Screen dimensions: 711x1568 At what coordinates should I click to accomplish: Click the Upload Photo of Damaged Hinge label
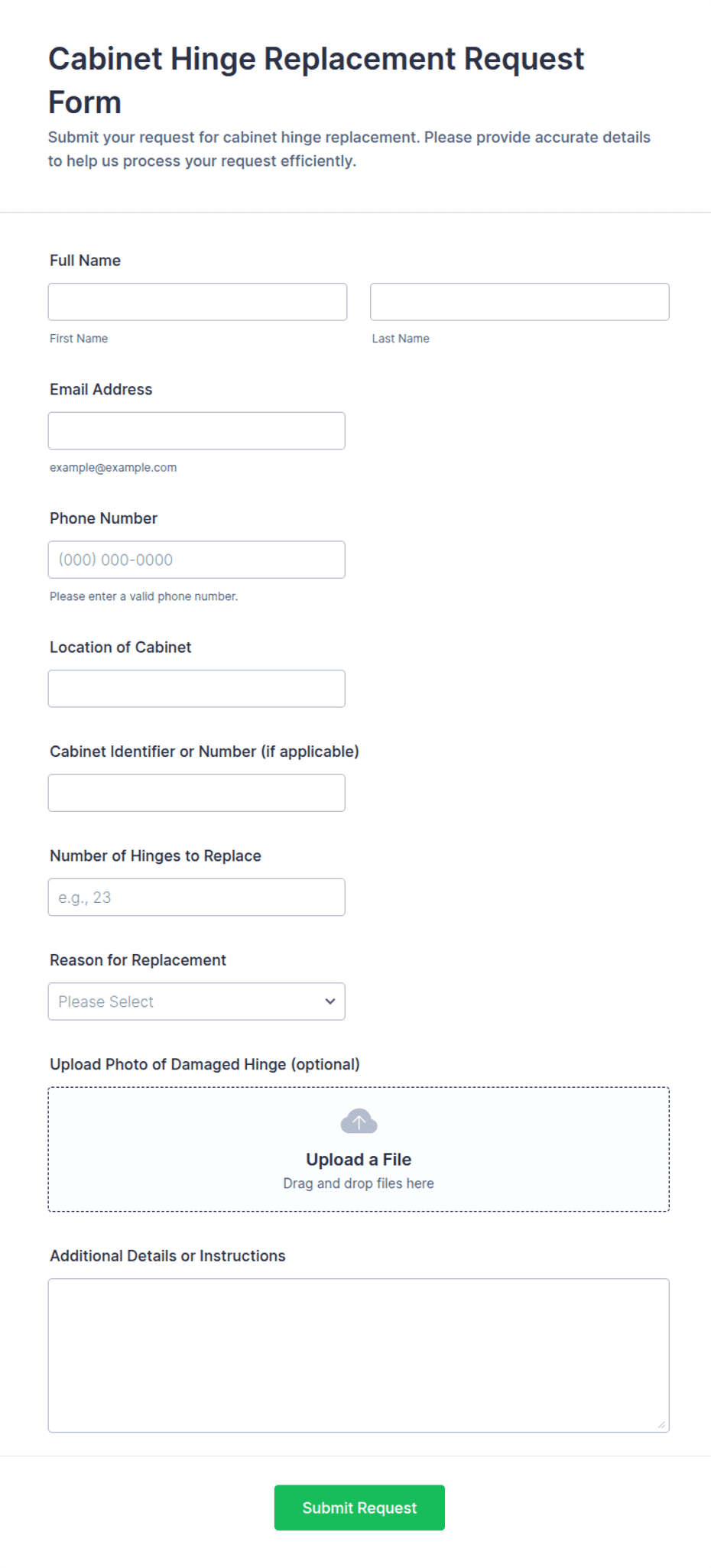(205, 1064)
